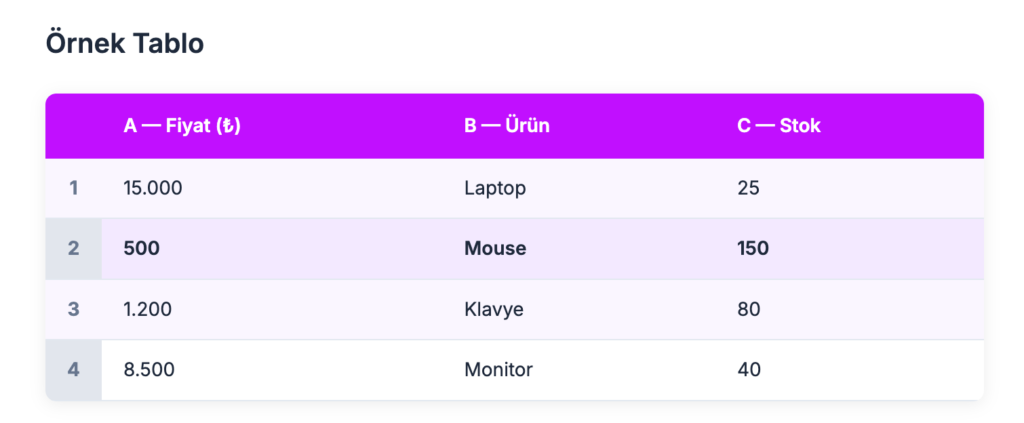Image resolution: width=1024 pixels, height=423 pixels.
Task: Click the stock cell showing 150
Action: pos(752,248)
